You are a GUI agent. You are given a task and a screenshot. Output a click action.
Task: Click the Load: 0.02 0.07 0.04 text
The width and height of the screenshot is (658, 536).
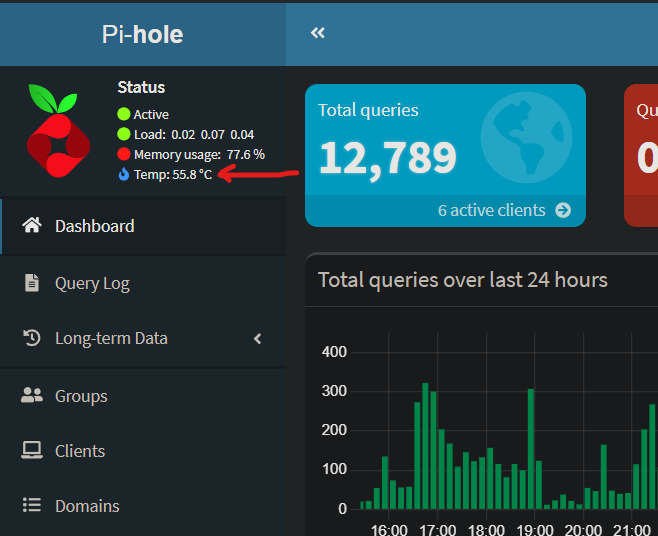click(x=194, y=134)
